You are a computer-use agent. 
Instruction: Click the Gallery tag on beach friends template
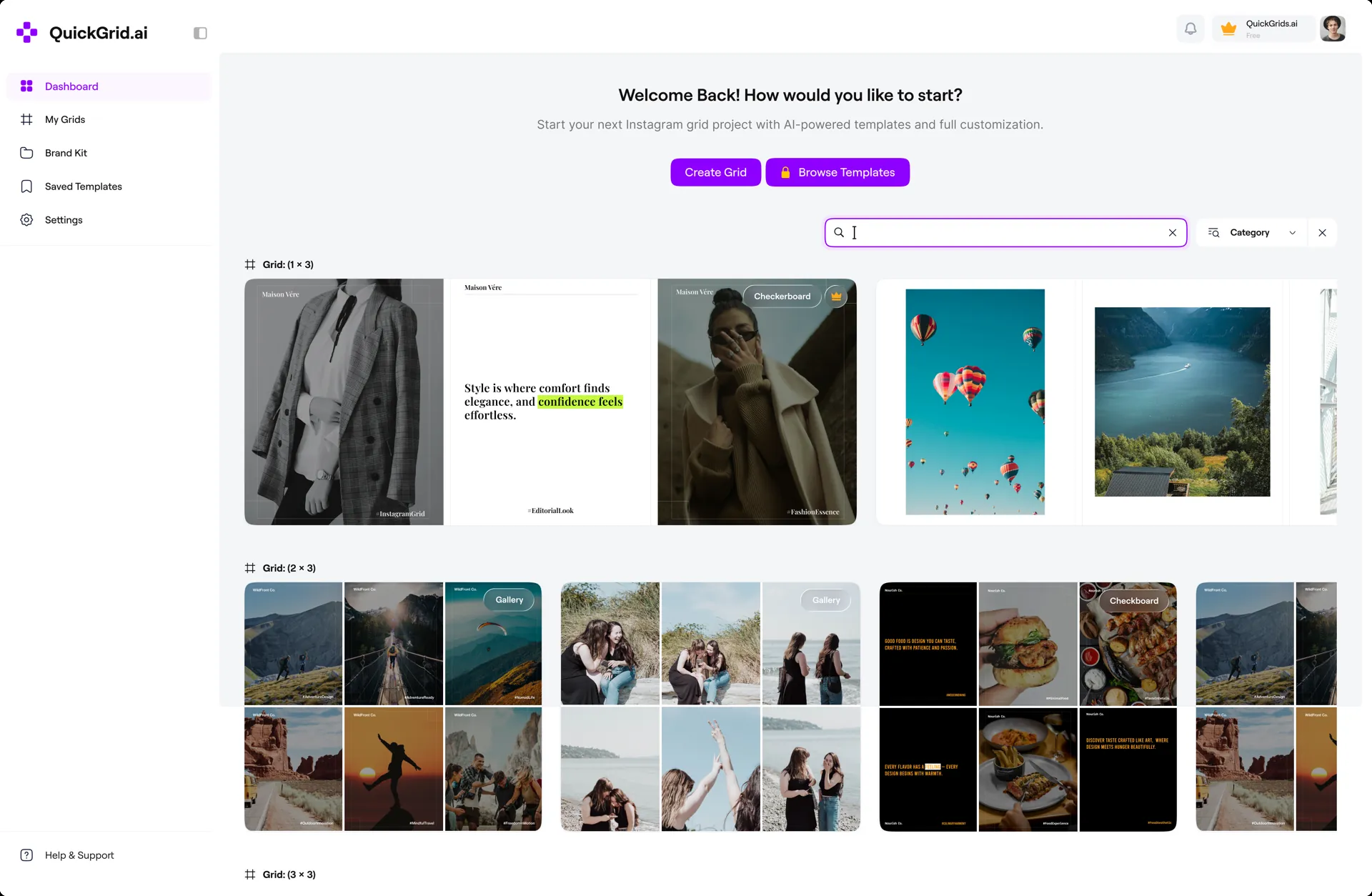pyautogui.click(x=826, y=600)
